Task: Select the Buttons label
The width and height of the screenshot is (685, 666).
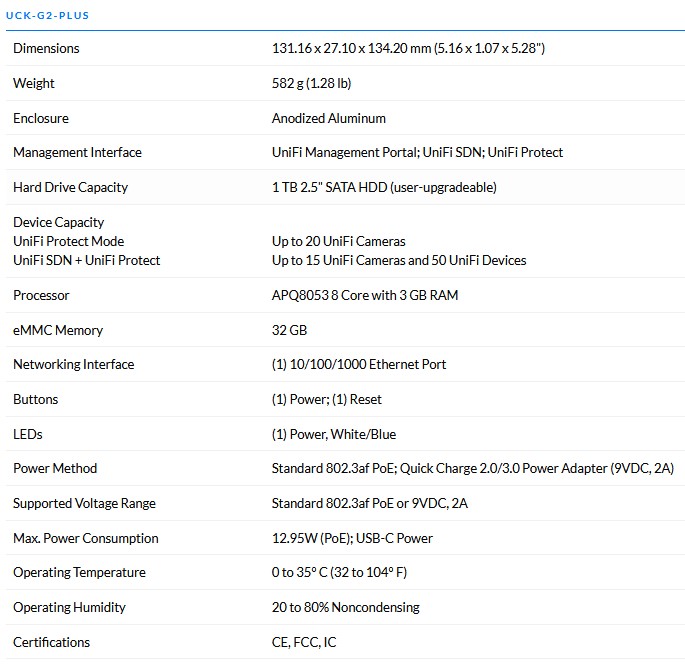Action: pyautogui.click(x=35, y=400)
